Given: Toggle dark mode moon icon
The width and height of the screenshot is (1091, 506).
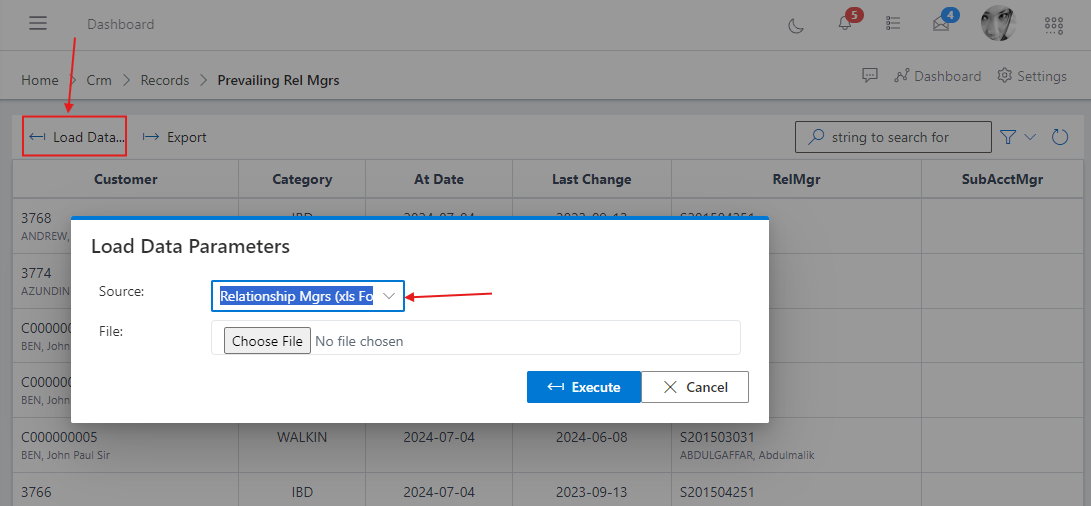Looking at the screenshot, I should coord(795,26).
